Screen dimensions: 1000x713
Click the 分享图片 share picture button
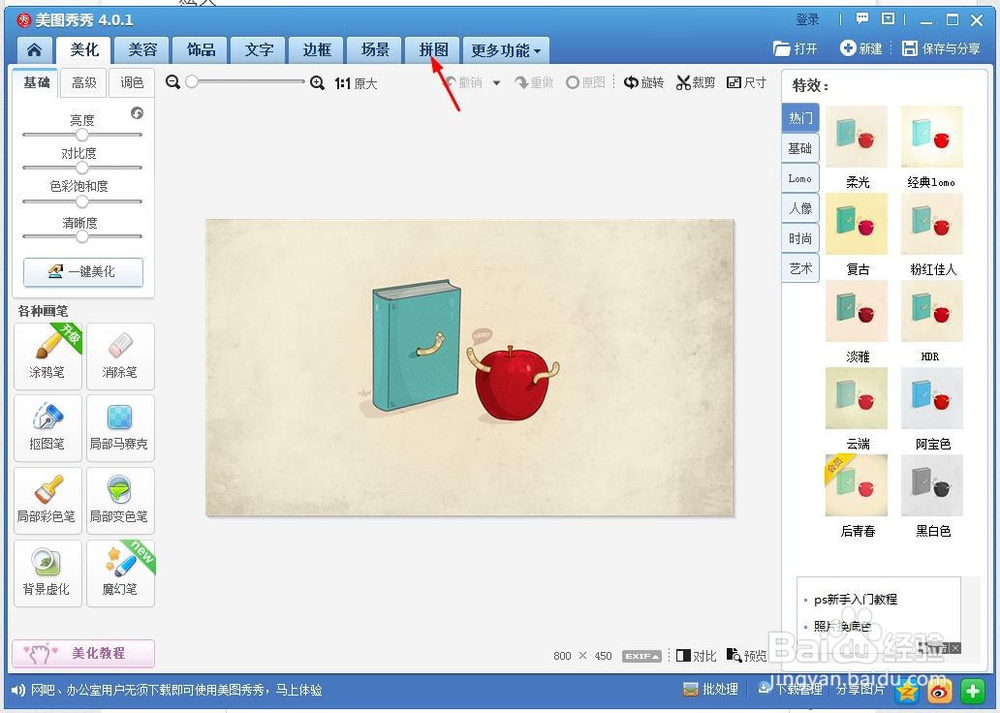coord(860,689)
